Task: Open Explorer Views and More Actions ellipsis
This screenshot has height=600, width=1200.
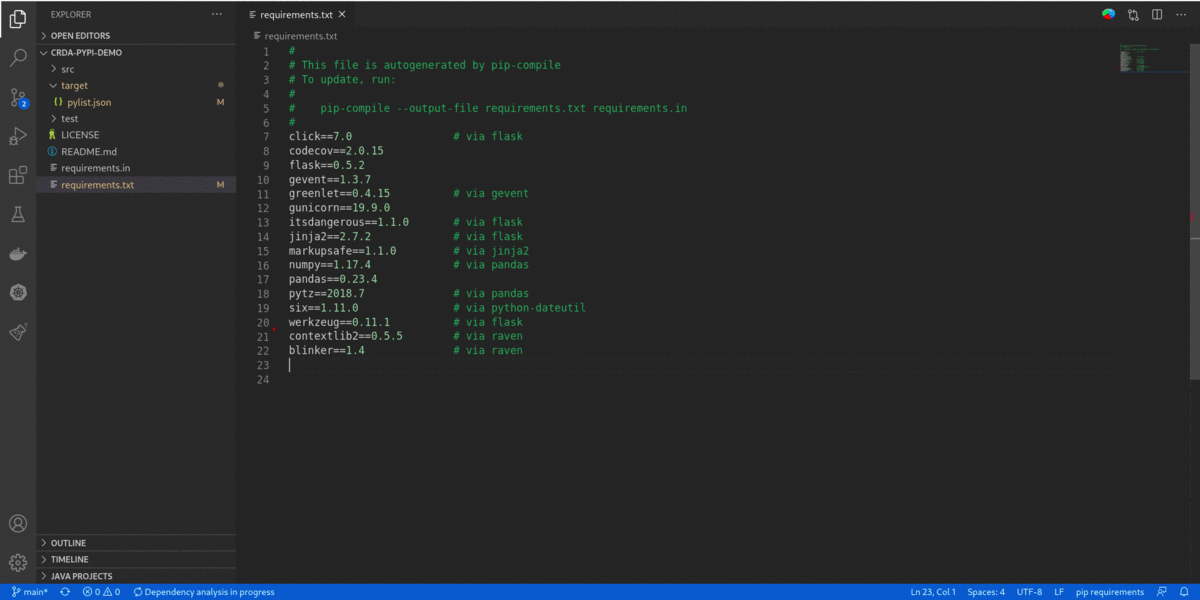Action: click(x=217, y=15)
